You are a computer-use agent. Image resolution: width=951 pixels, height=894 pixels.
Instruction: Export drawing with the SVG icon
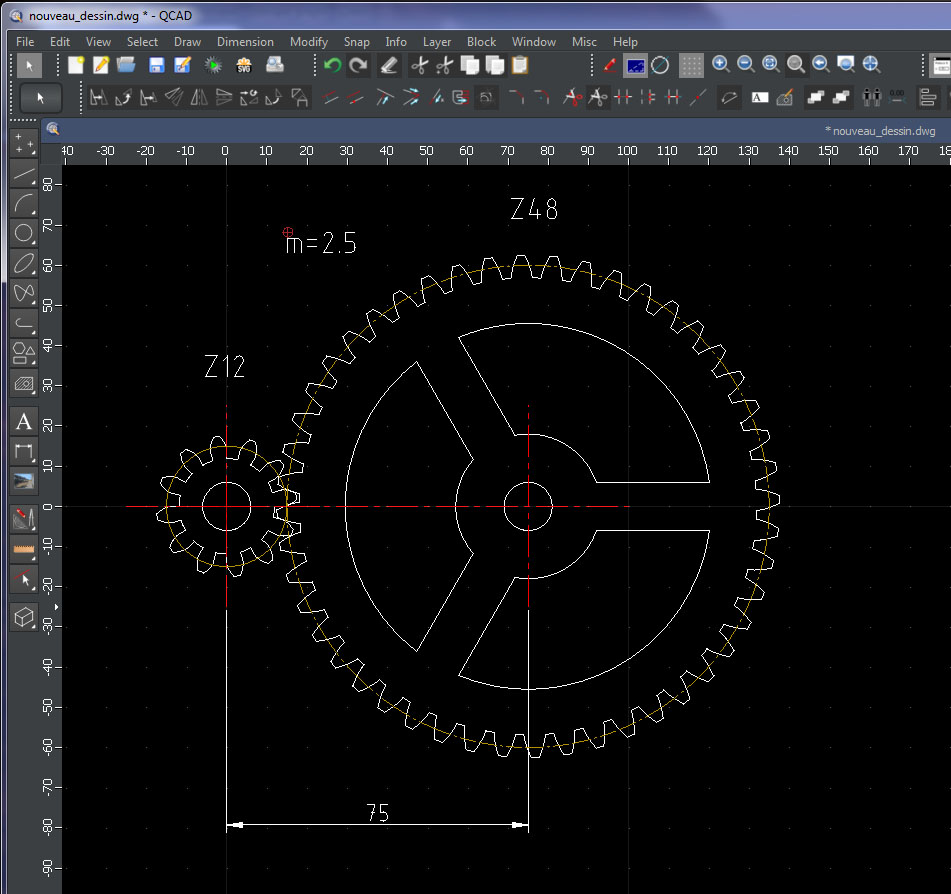coord(243,66)
